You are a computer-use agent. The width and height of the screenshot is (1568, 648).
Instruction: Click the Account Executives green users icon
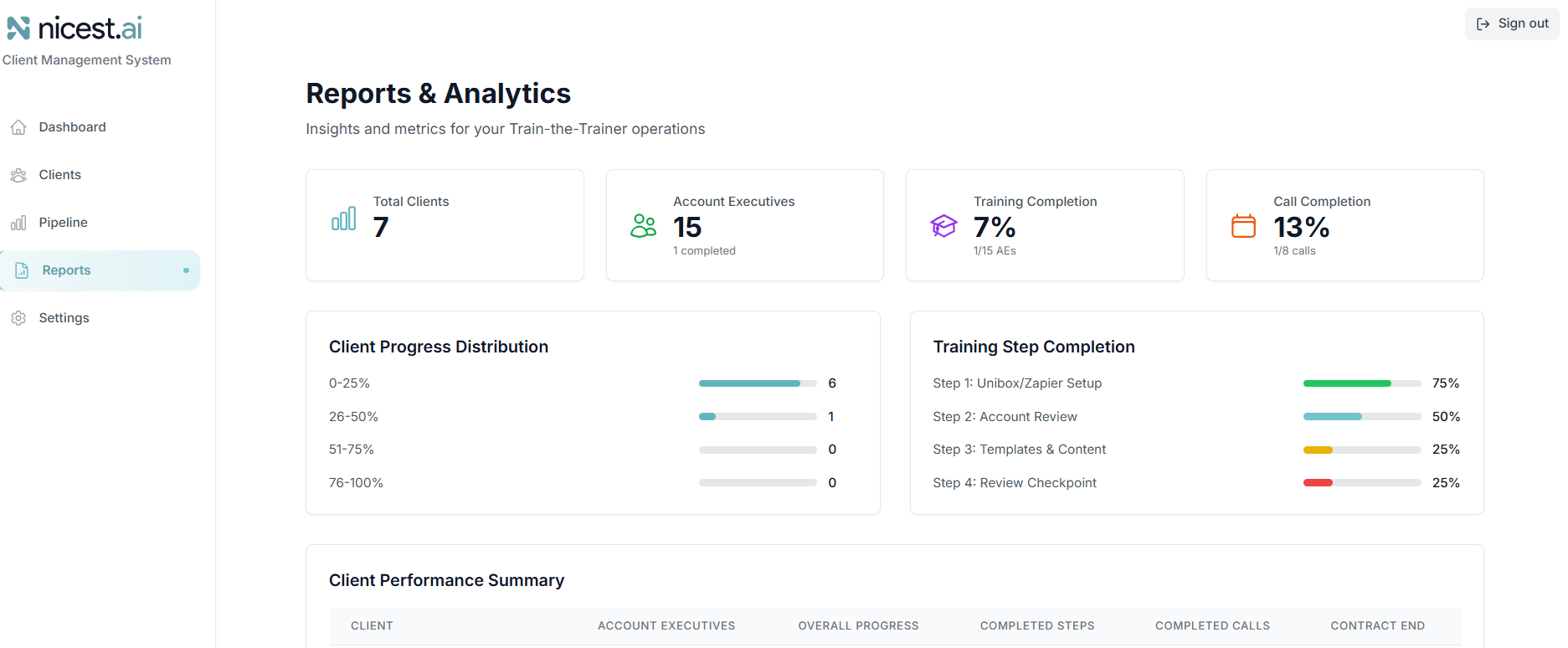point(644,226)
